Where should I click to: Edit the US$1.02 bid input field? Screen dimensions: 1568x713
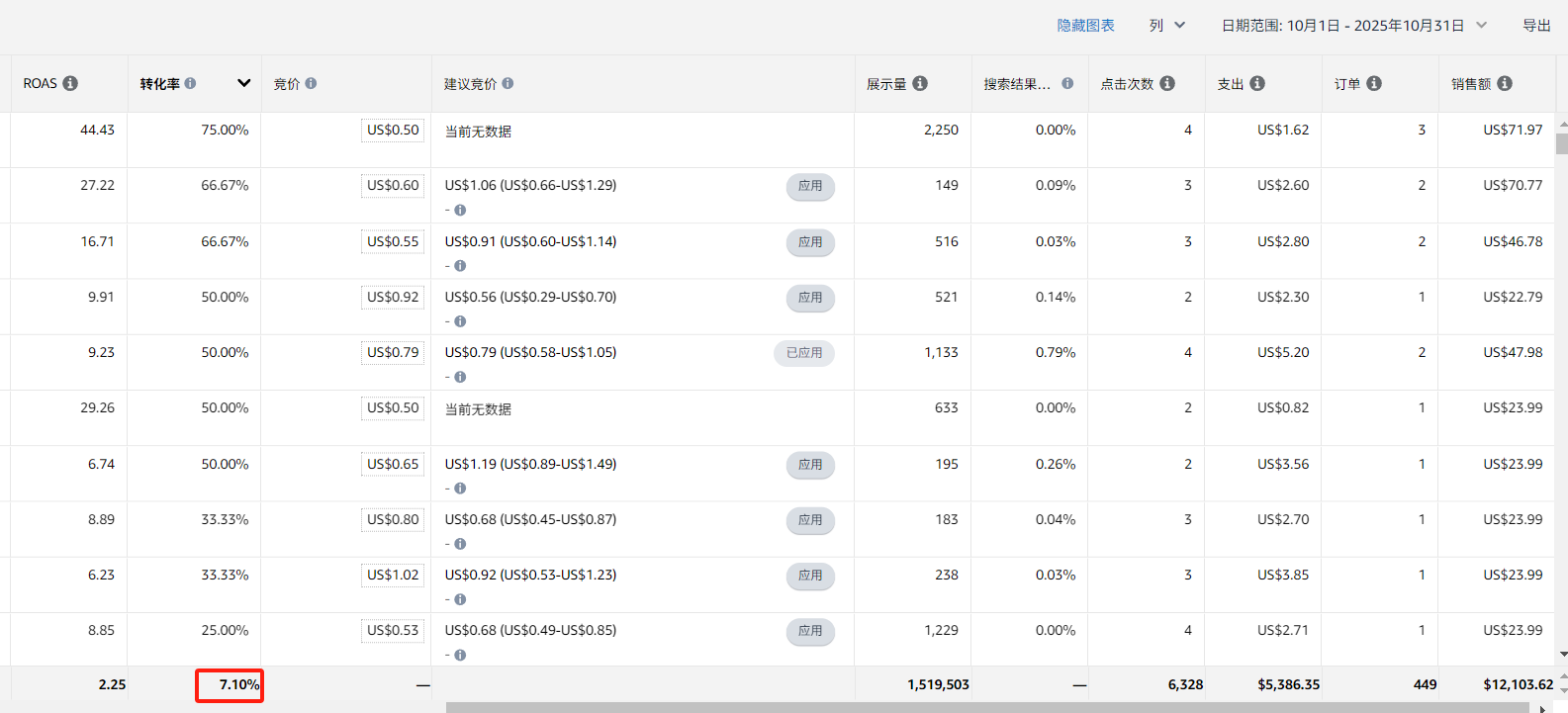tap(393, 576)
